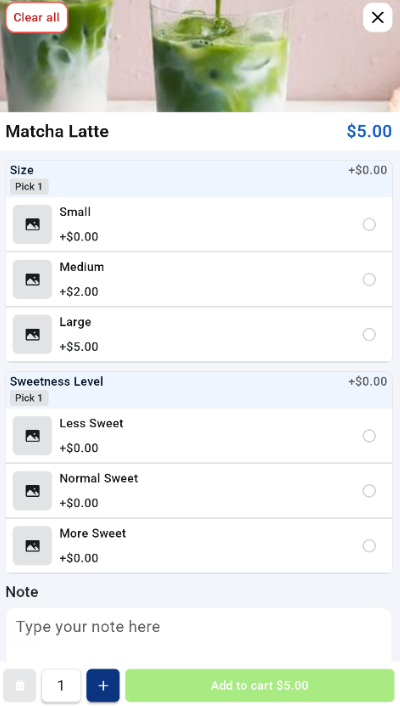Choose Normal Sweet radio option
This screenshot has height=708, width=400.
369,491
